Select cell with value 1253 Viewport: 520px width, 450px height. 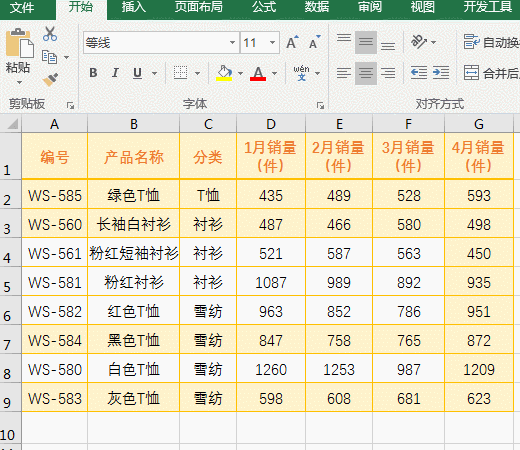pyautogui.click(x=339, y=369)
